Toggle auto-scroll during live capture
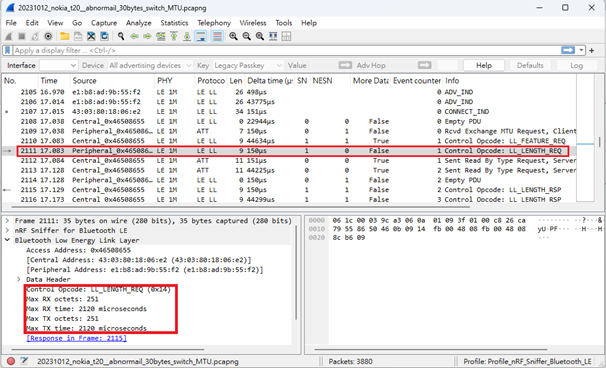 201,36
